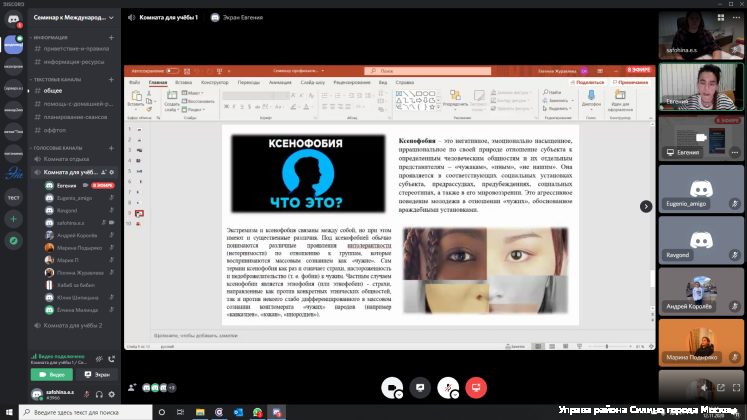Viewport: 747px width, 420px height.
Task: Invite members icon near bottom avatars
Action: pos(131,388)
